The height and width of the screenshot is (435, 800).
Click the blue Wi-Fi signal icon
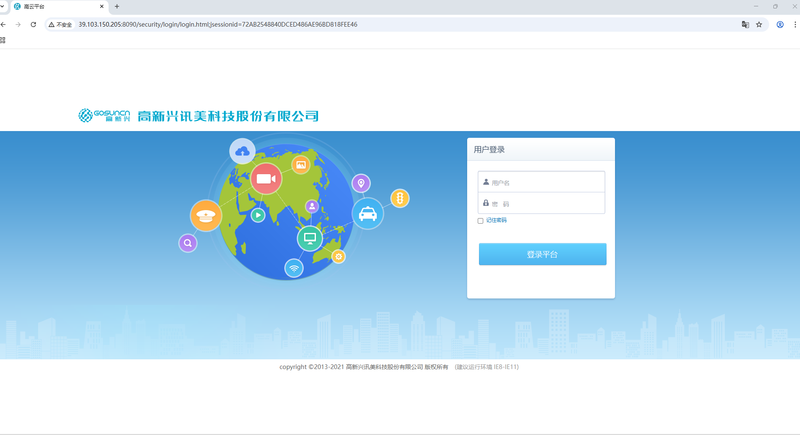293,268
